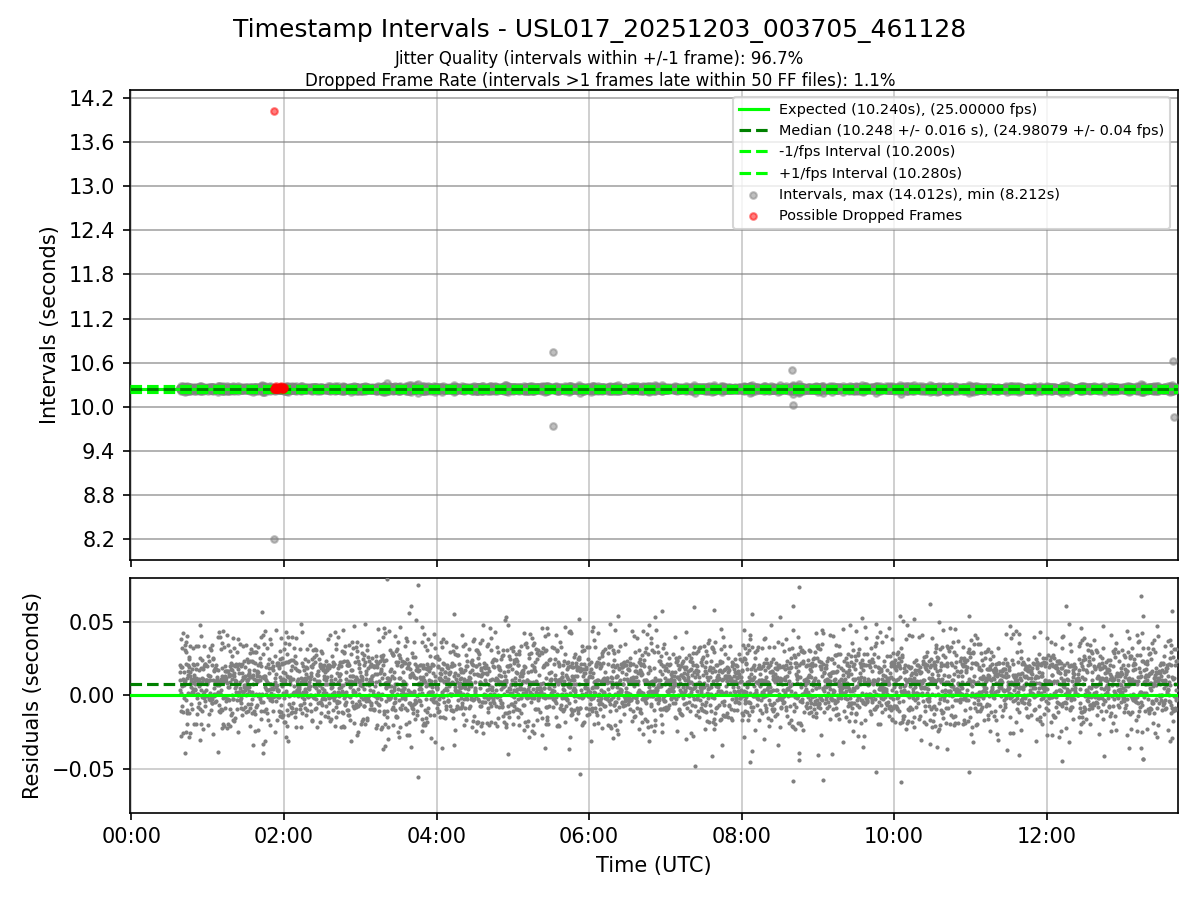The height and width of the screenshot is (900, 1200).
Task: Click the gray outlier at 10.5 seconds after 08:00
Action: 792,370
